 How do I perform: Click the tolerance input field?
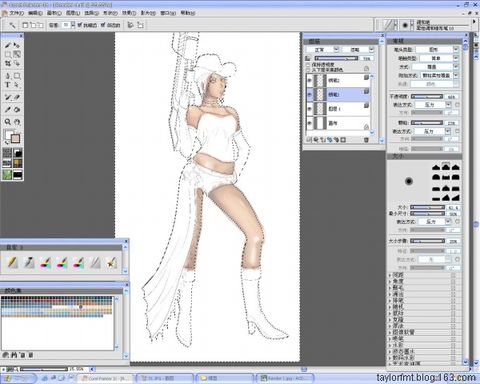click(66, 25)
